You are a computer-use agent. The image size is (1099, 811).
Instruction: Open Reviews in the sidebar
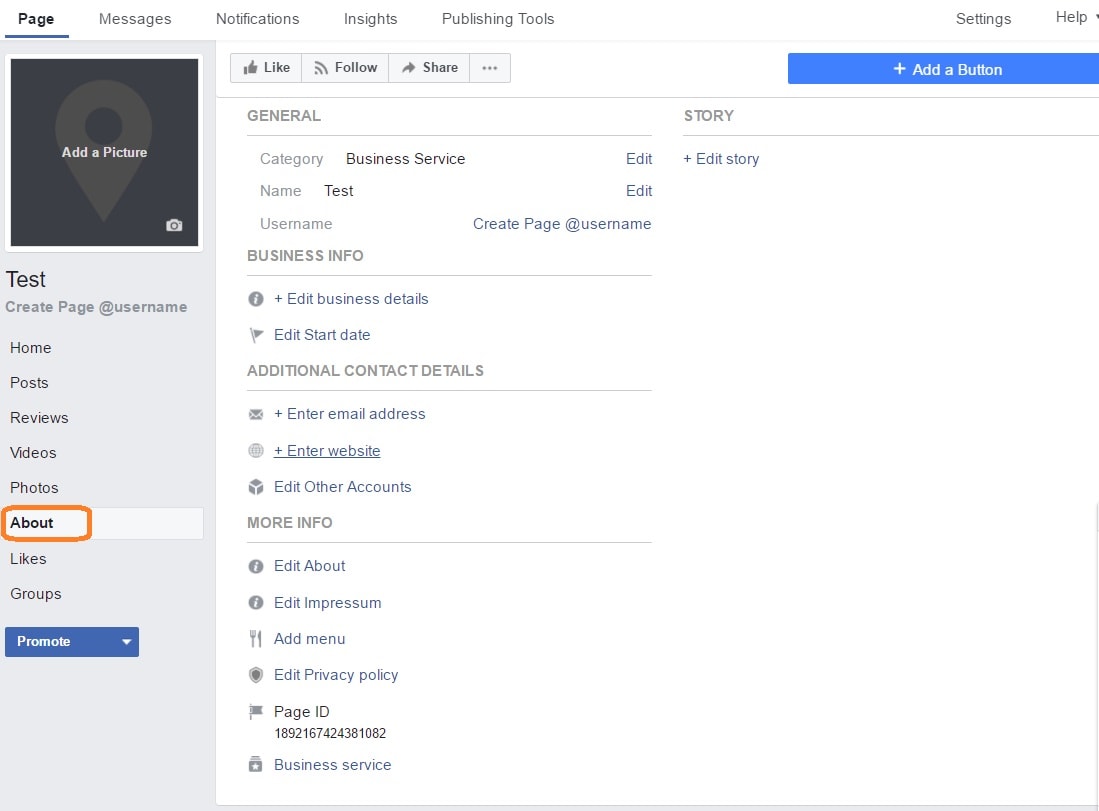[39, 418]
